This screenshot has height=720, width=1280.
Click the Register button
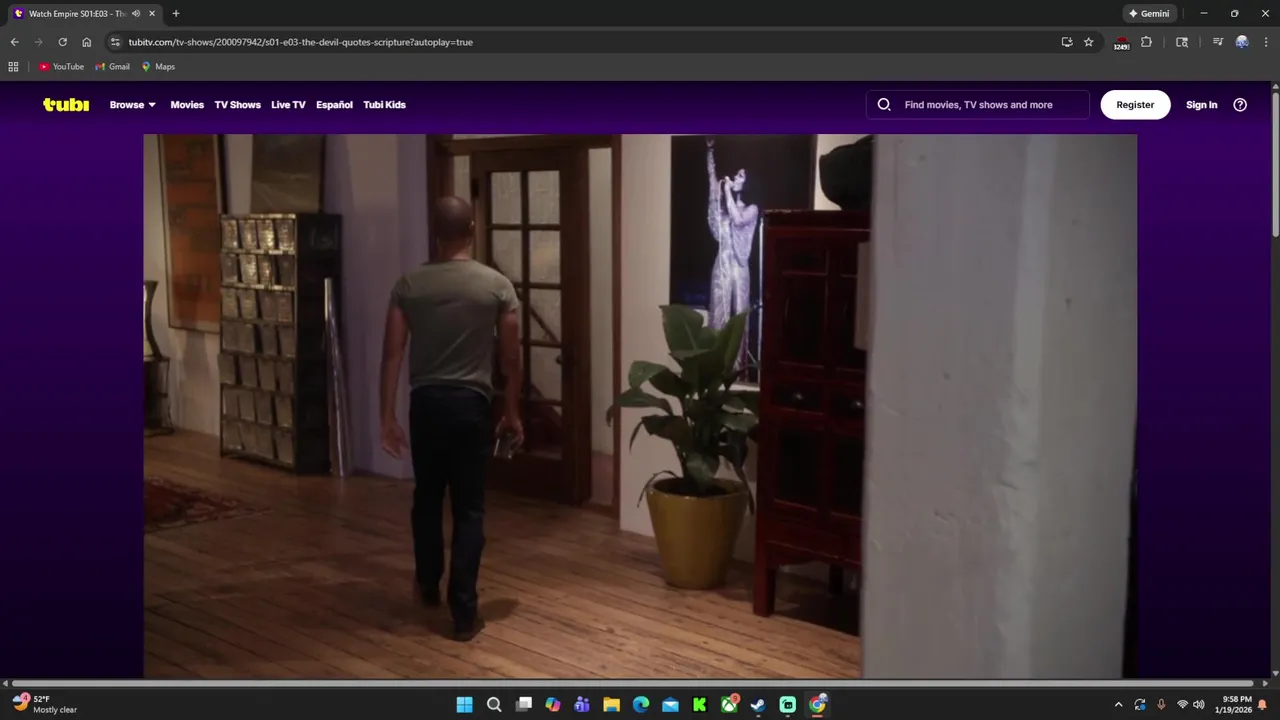pos(1135,104)
